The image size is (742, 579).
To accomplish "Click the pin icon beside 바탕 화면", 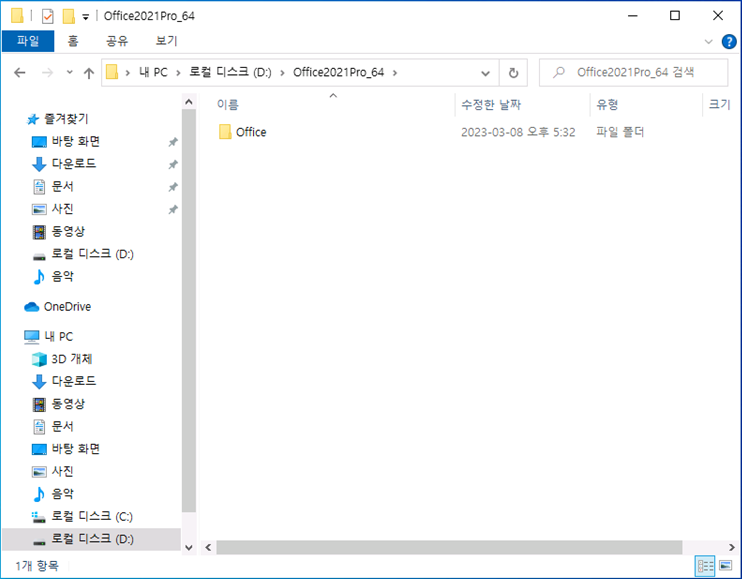I will coord(173,141).
